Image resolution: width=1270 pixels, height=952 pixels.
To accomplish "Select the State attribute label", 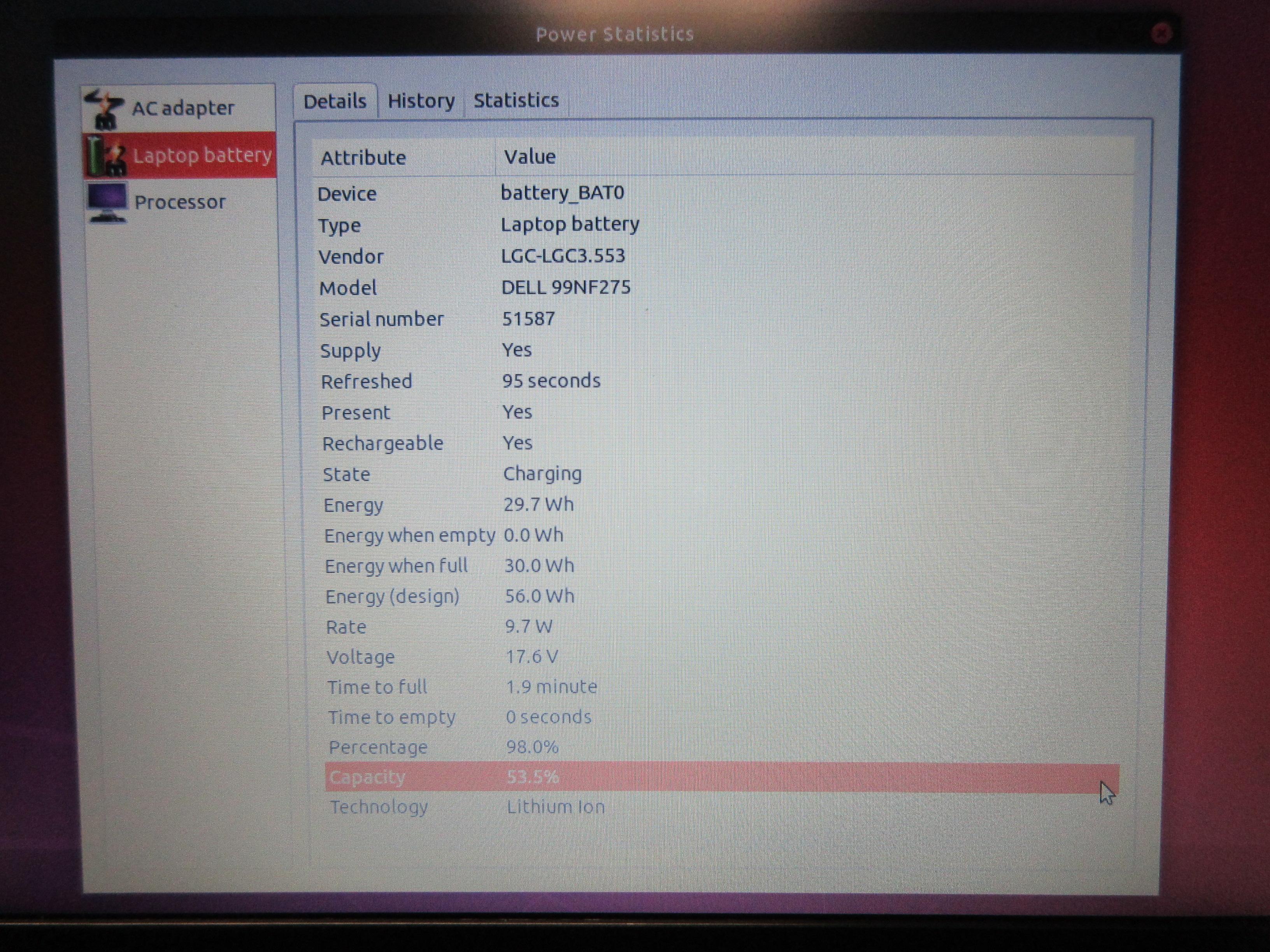I will point(346,474).
